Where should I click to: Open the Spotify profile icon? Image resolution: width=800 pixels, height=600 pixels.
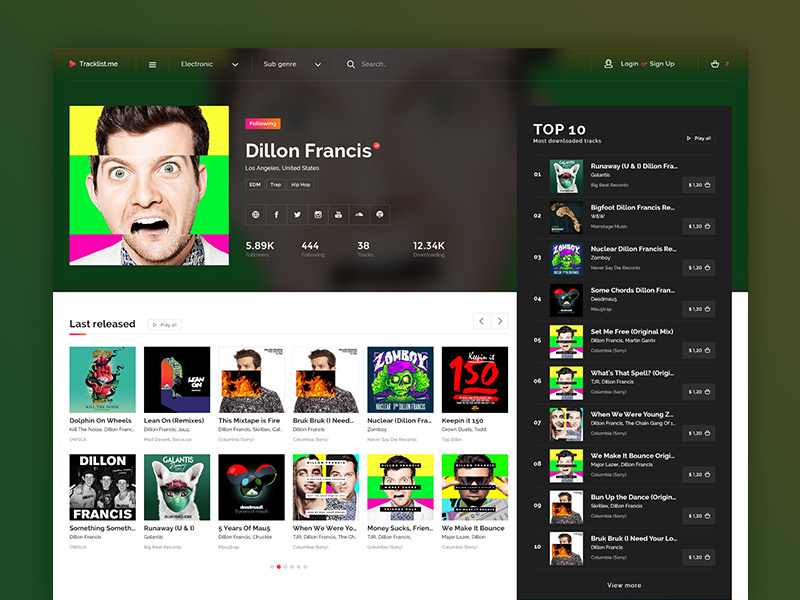[380, 215]
